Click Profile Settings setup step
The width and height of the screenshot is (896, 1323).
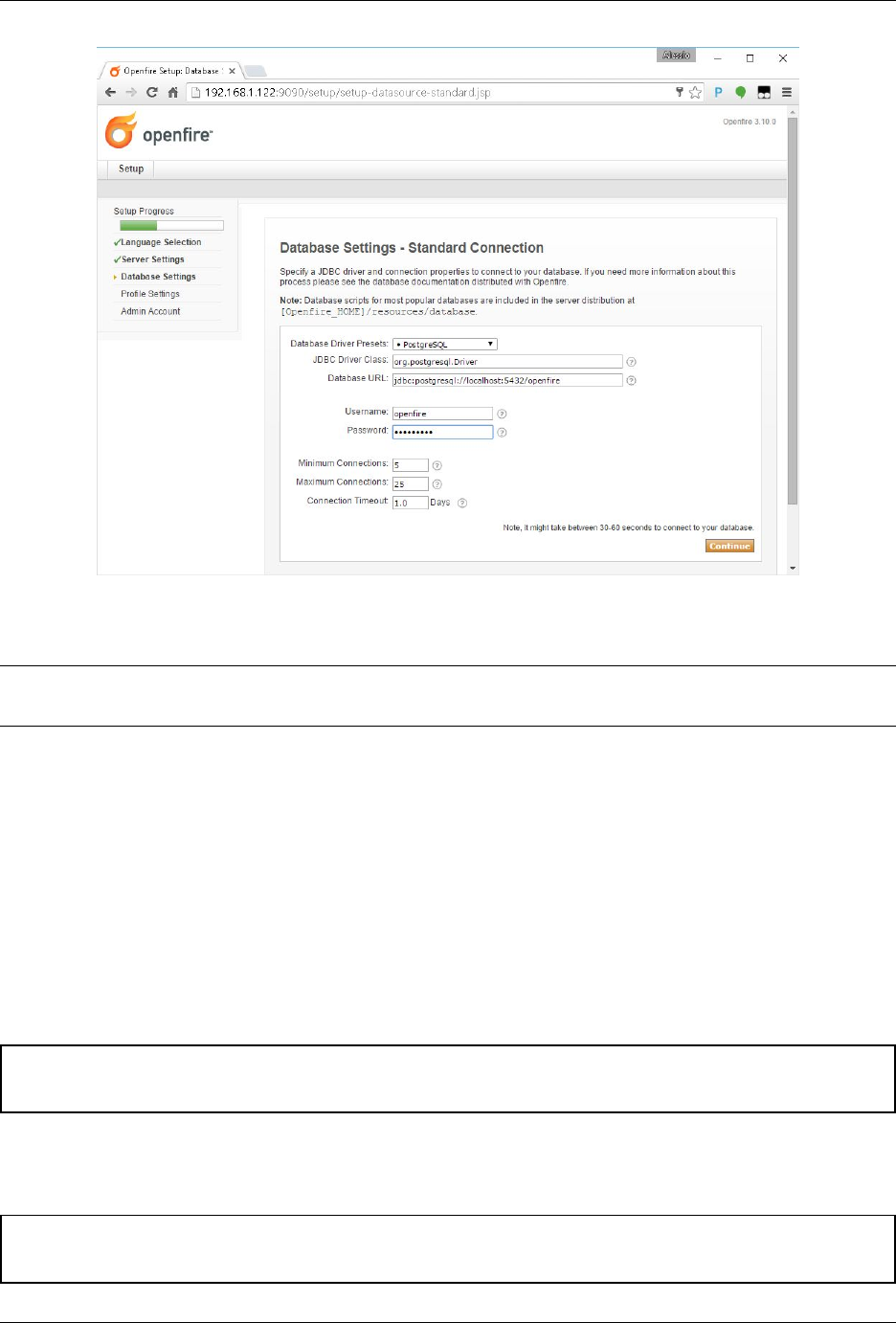(150, 294)
